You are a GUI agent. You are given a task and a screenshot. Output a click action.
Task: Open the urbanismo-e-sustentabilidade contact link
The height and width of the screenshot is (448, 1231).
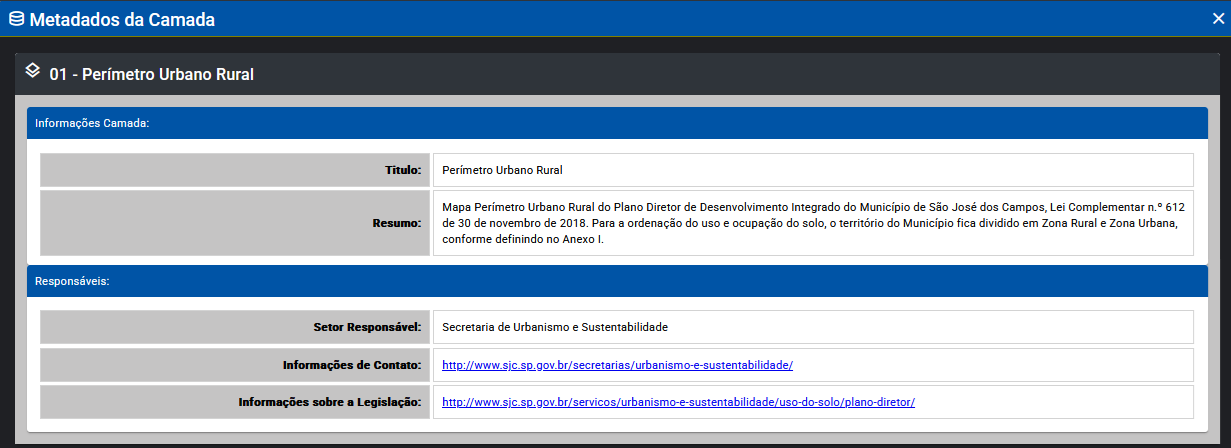[617, 365]
